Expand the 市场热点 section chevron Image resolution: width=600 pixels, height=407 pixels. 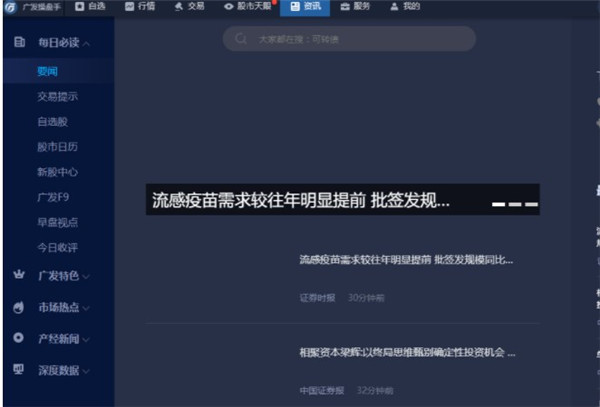[x=86, y=308]
